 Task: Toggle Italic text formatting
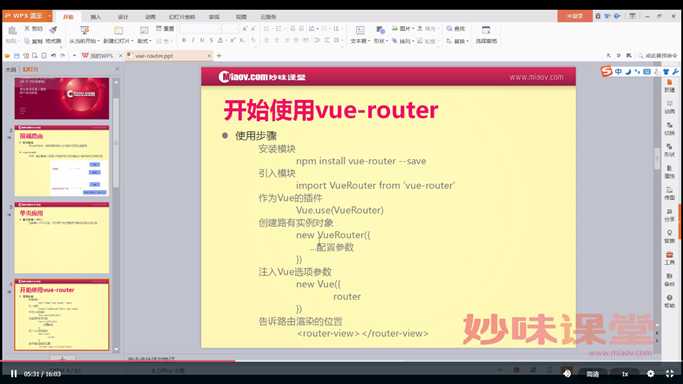193,40
